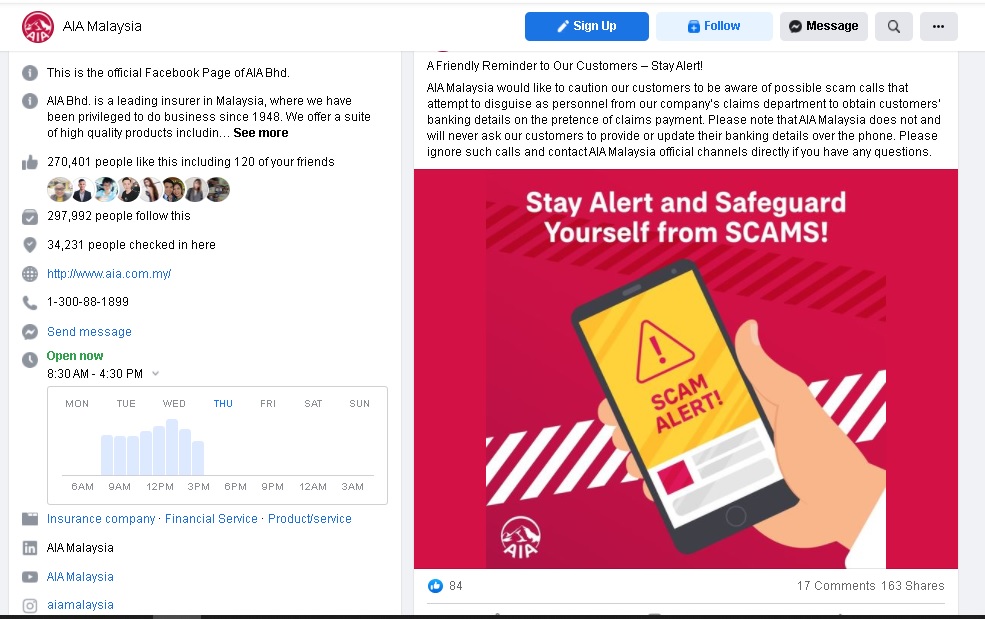This screenshot has width=985, height=619.
Task: Open the http://www.aia.com.my/ link
Action: (109, 274)
